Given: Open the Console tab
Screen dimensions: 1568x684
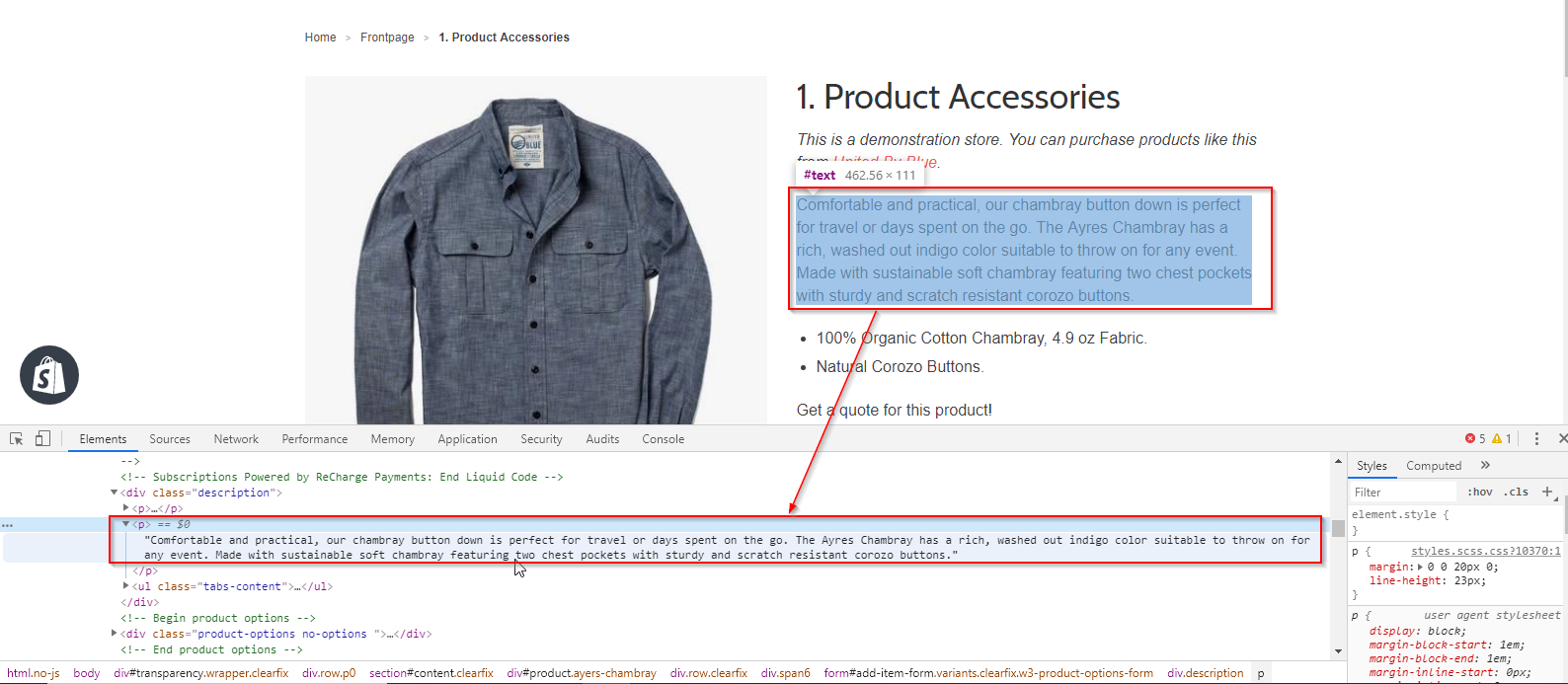Looking at the screenshot, I should coord(663,439).
